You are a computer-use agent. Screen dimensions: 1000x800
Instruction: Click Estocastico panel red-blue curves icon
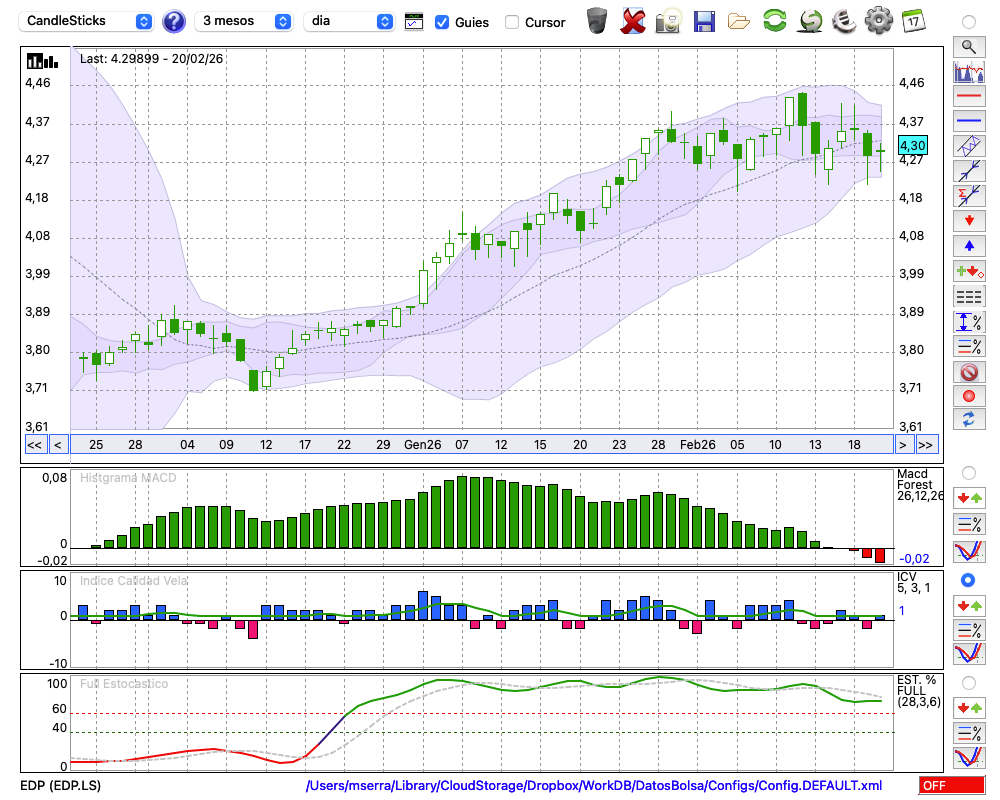(x=969, y=757)
